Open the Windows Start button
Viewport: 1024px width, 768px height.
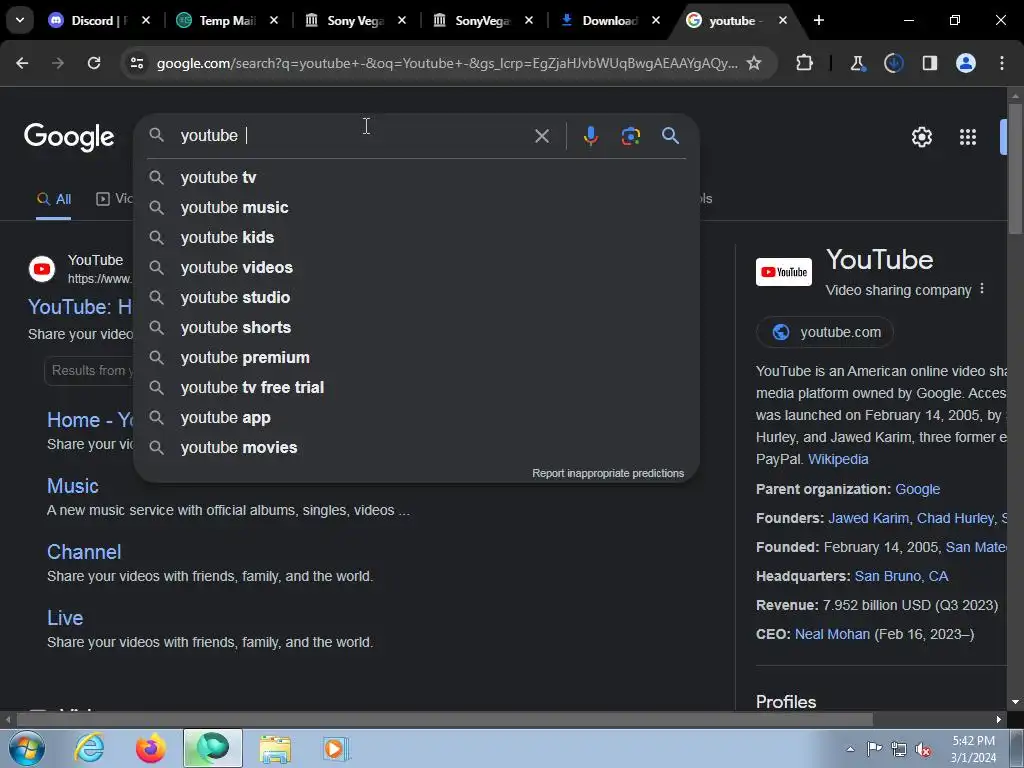(27, 748)
